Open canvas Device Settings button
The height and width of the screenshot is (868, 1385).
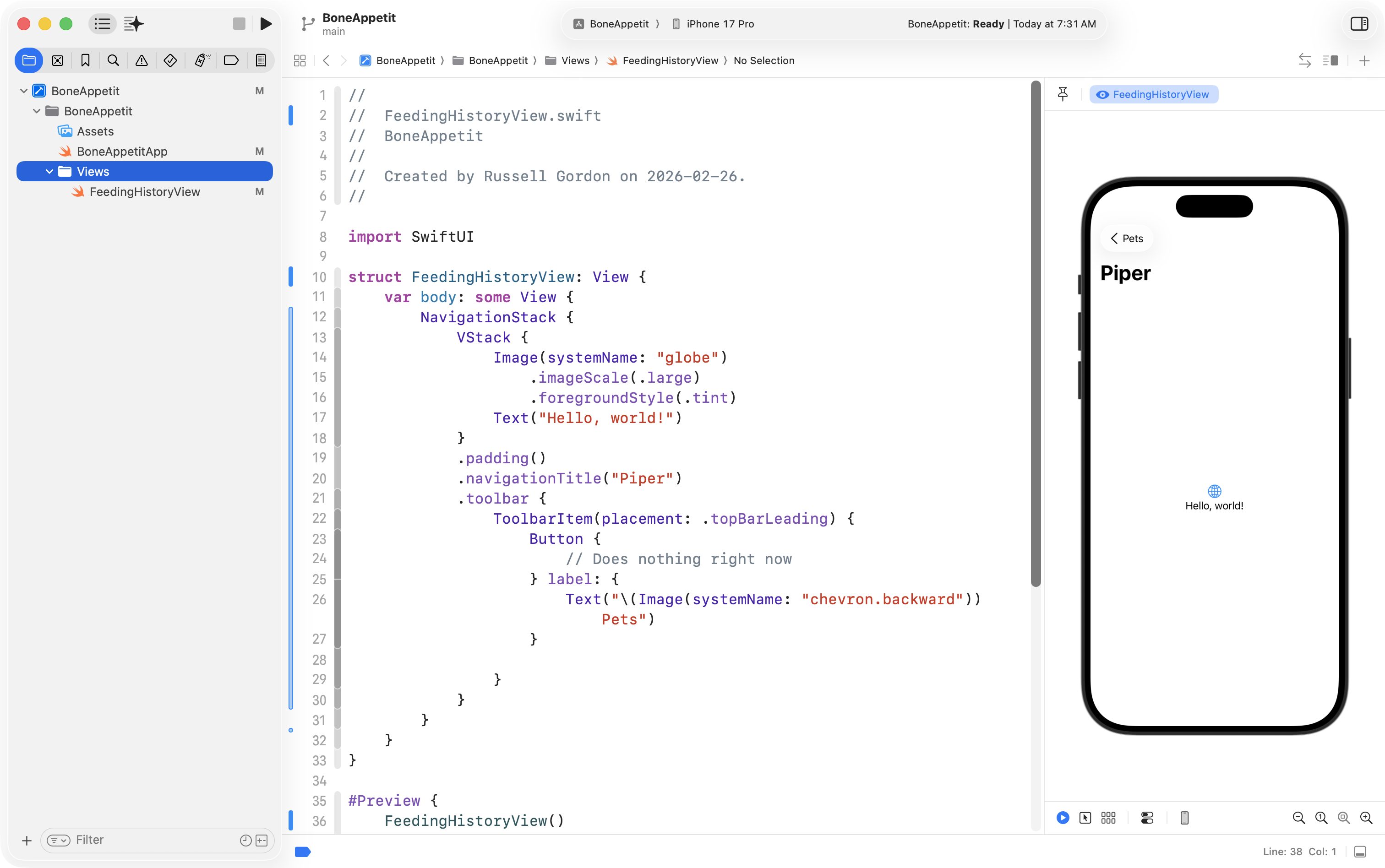pyautogui.click(x=1147, y=818)
